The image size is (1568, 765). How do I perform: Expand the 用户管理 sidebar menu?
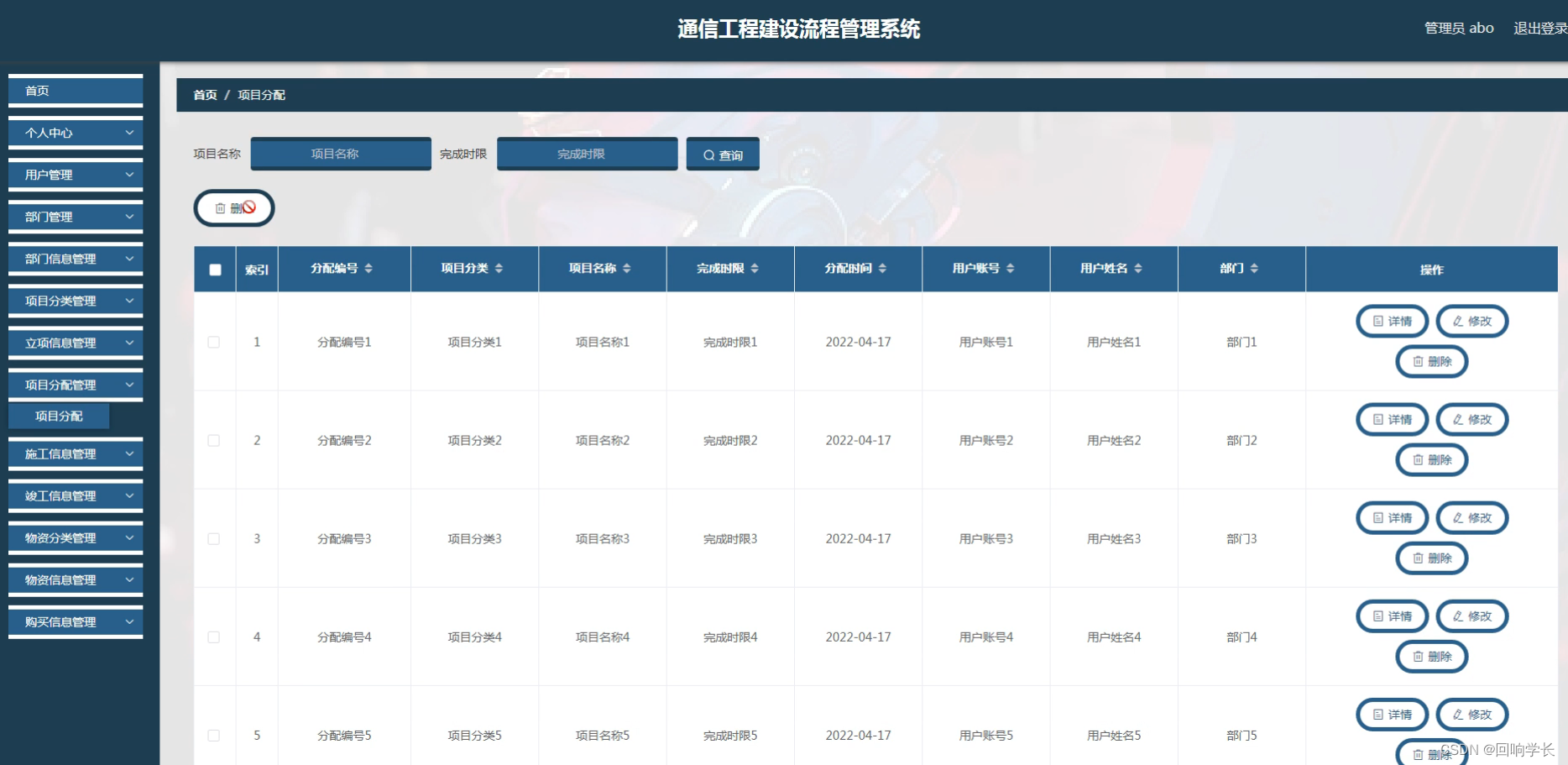tap(75, 175)
